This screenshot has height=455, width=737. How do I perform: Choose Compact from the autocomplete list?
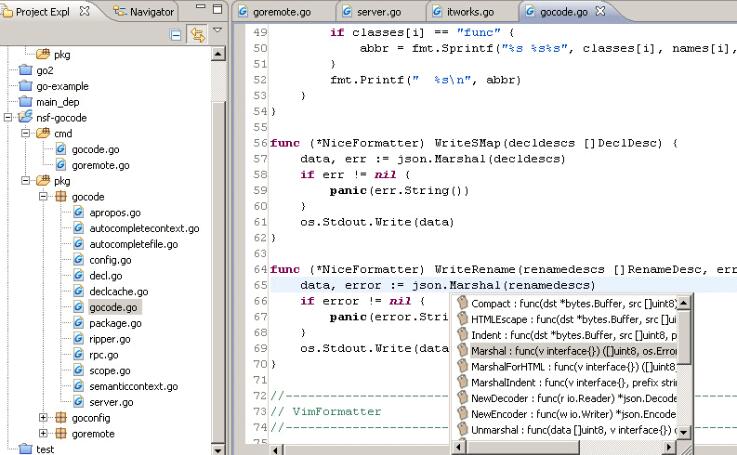(566, 304)
